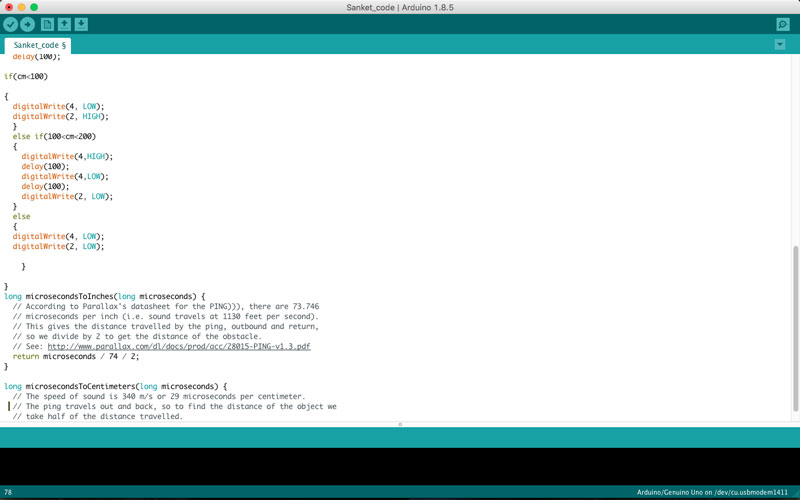Place cursor on return microseconds line
Image resolution: width=800 pixels, height=500 pixels.
click(76, 357)
